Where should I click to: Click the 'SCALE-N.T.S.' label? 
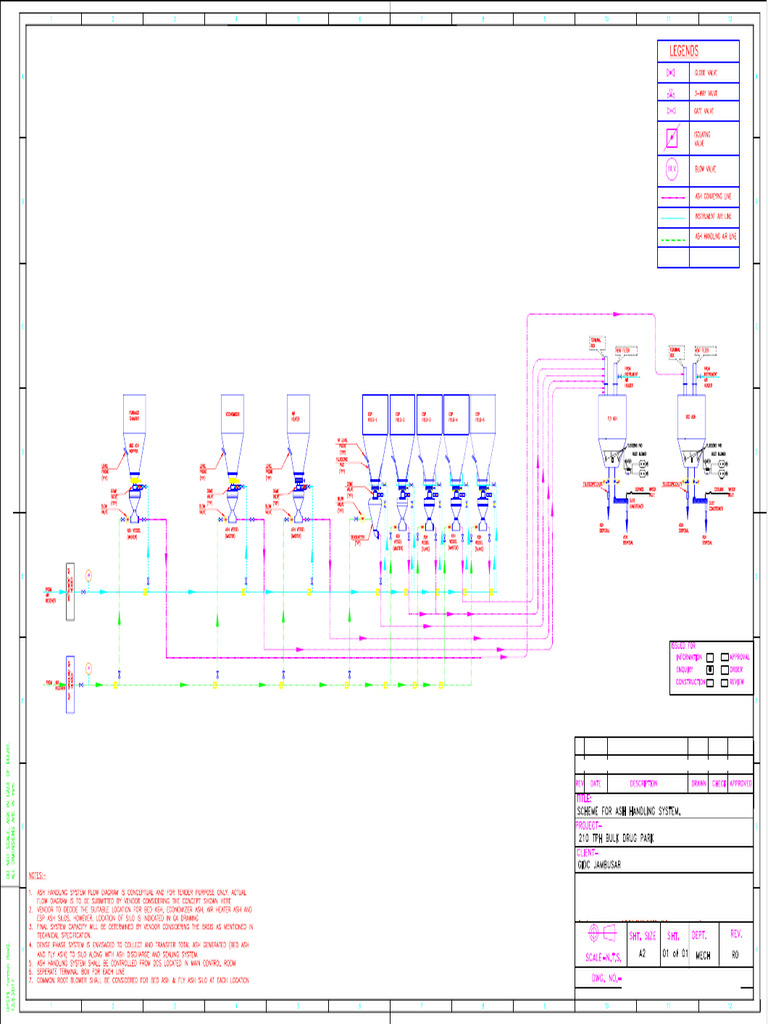pyautogui.click(x=603, y=957)
